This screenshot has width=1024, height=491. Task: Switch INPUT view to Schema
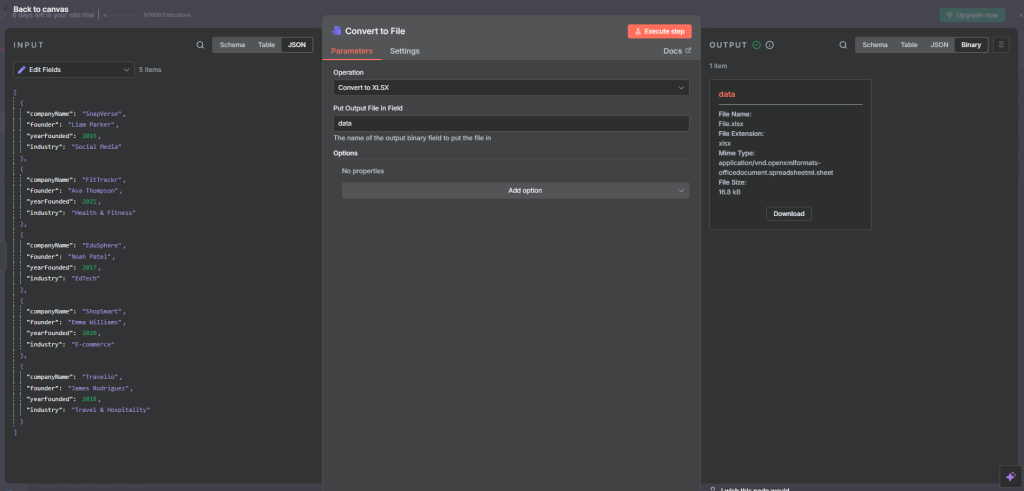(x=232, y=45)
